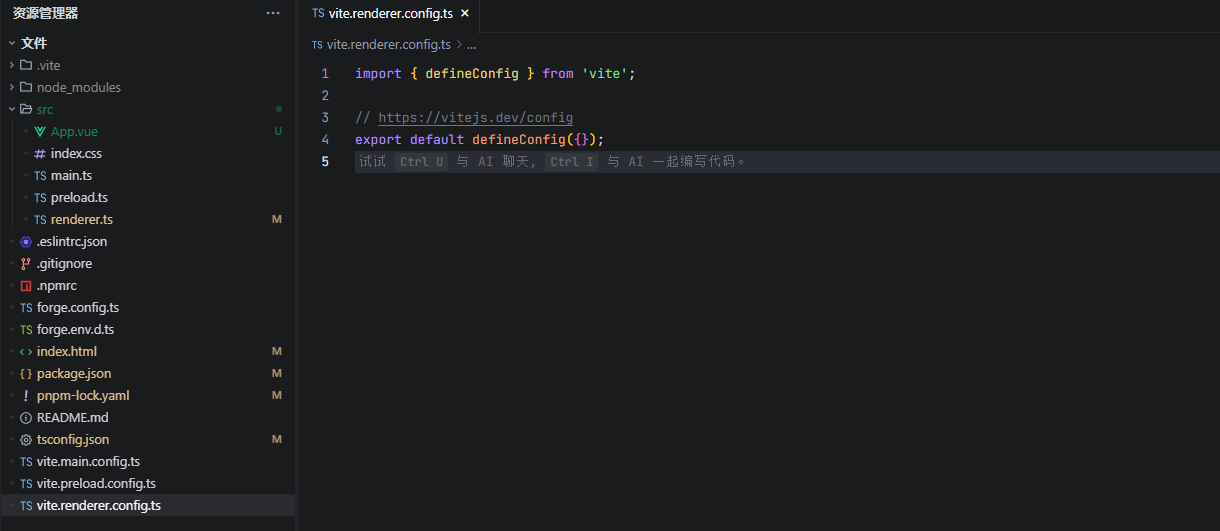Click the info icon for README.md
1220x531 pixels.
[26, 417]
